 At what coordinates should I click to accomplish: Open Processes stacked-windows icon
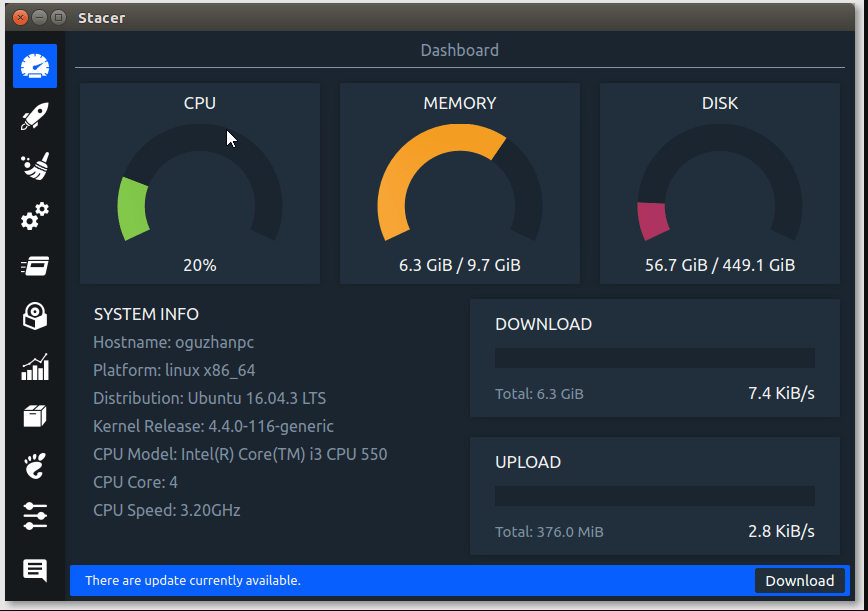[x=35, y=266]
